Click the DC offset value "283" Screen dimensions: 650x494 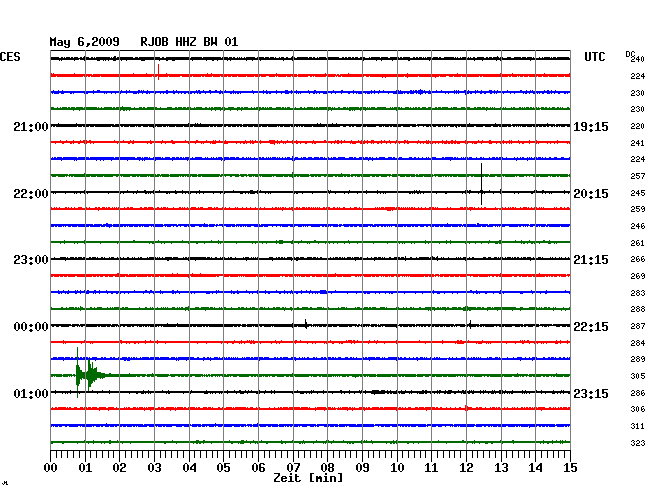[638, 293]
